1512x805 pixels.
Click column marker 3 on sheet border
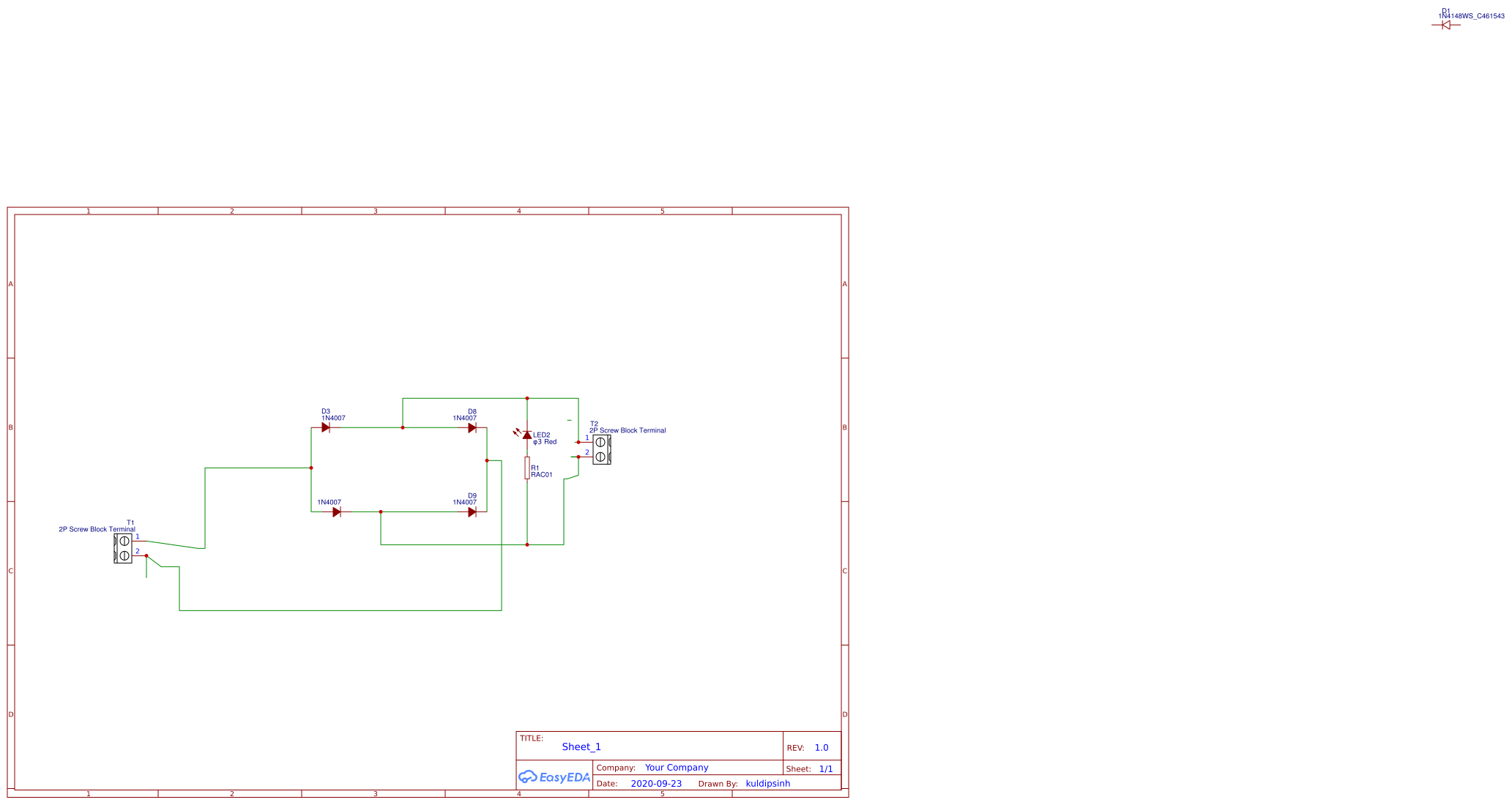point(375,210)
